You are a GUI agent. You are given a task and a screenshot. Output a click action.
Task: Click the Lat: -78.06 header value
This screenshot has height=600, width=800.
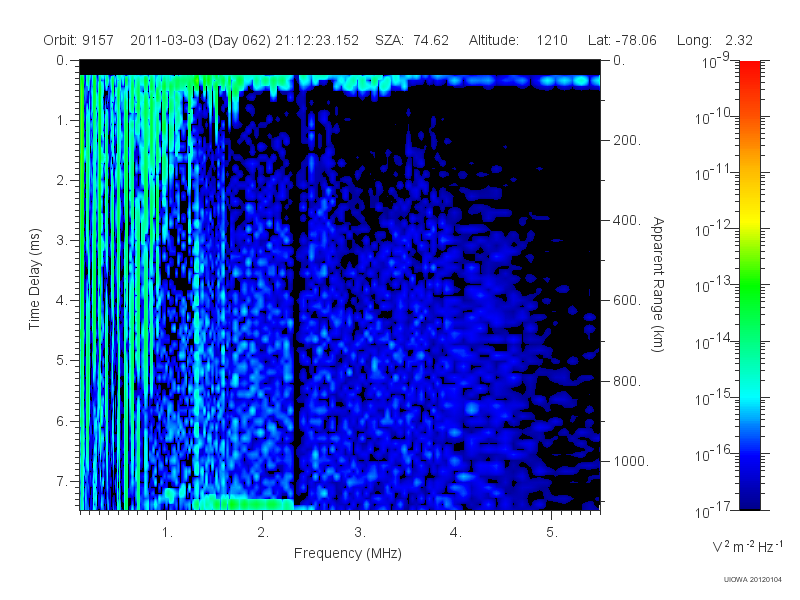point(622,41)
